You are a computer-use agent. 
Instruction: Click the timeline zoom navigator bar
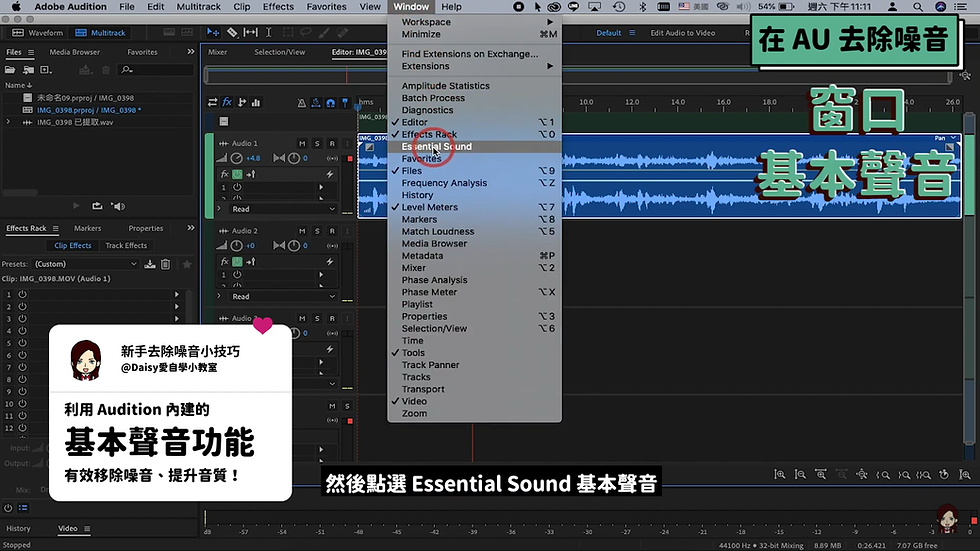point(578,76)
